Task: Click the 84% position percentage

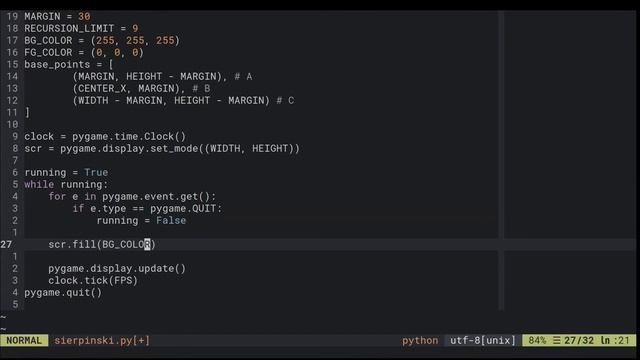Action: pos(537,340)
